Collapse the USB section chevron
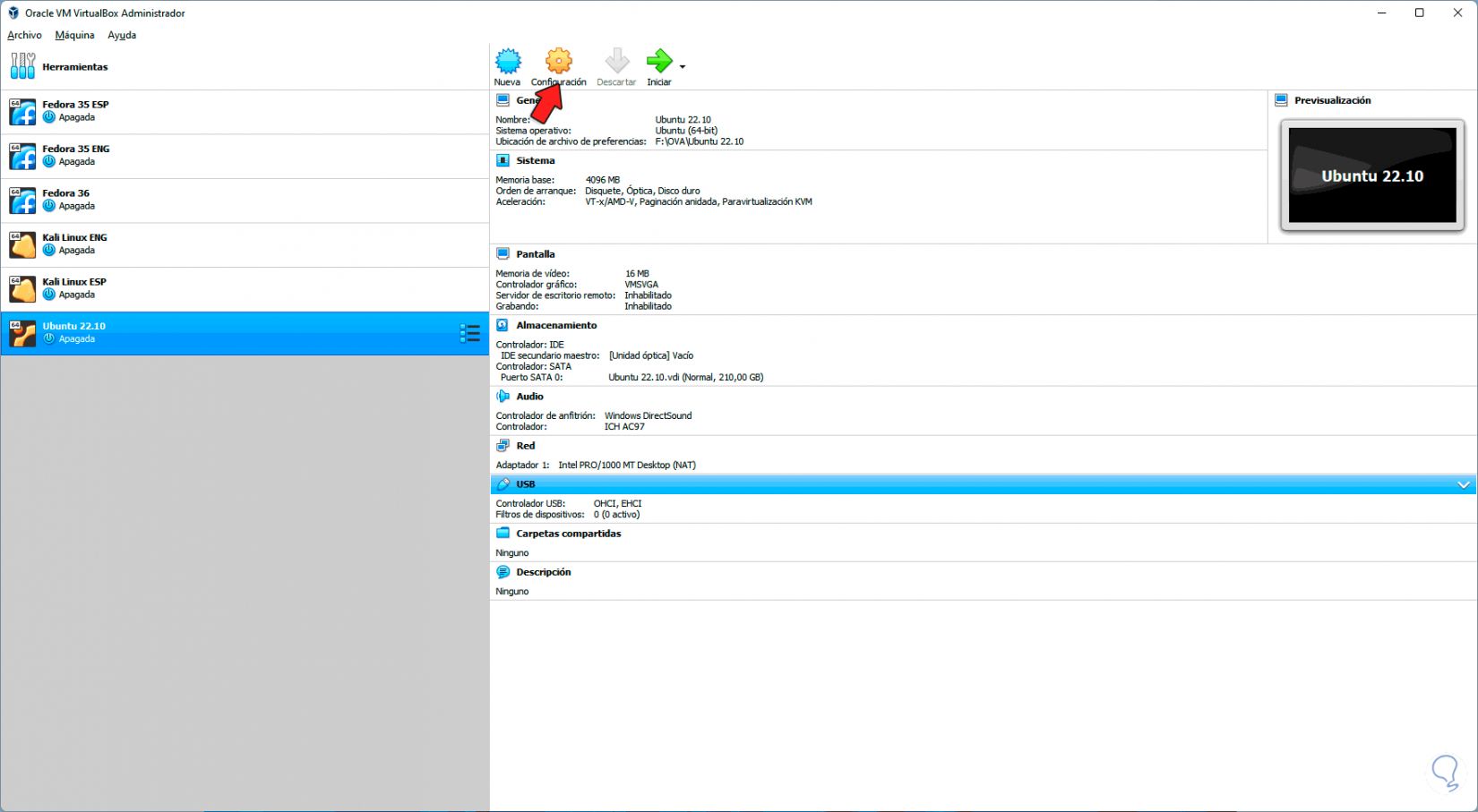The height and width of the screenshot is (812, 1478). point(1464,484)
